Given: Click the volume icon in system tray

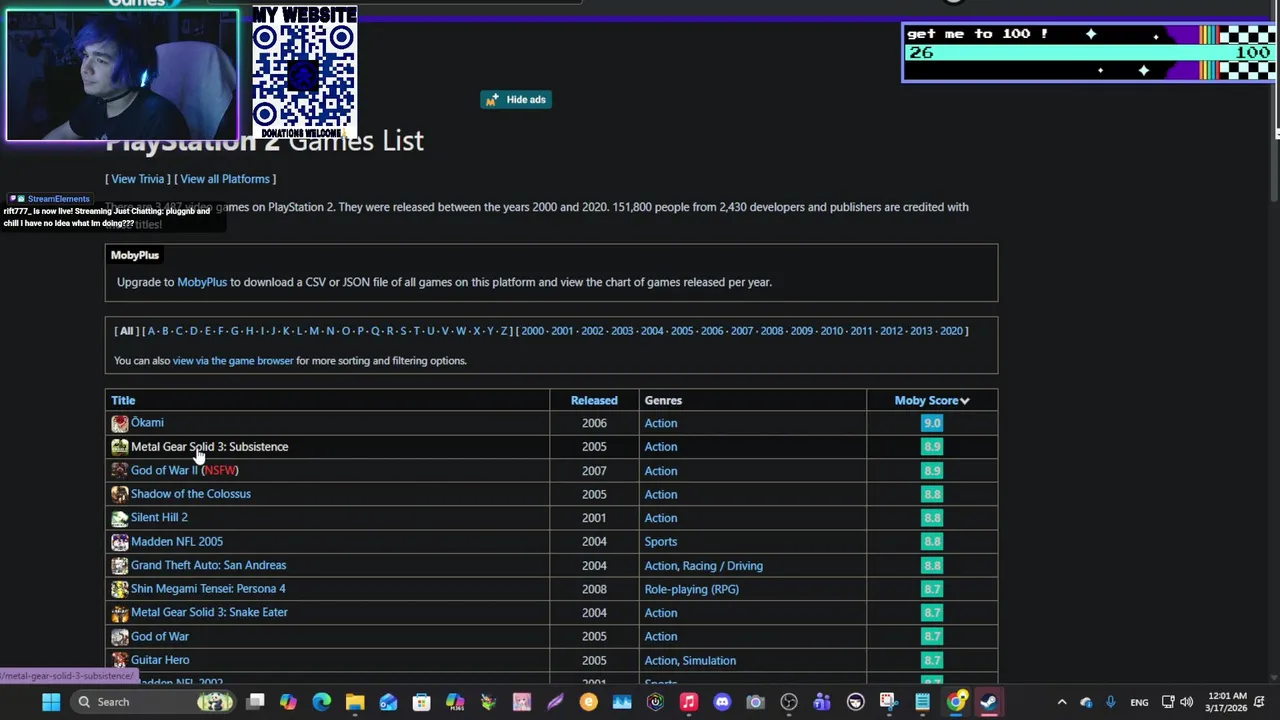Looking at the screenshot, I should click(1186, 702).
